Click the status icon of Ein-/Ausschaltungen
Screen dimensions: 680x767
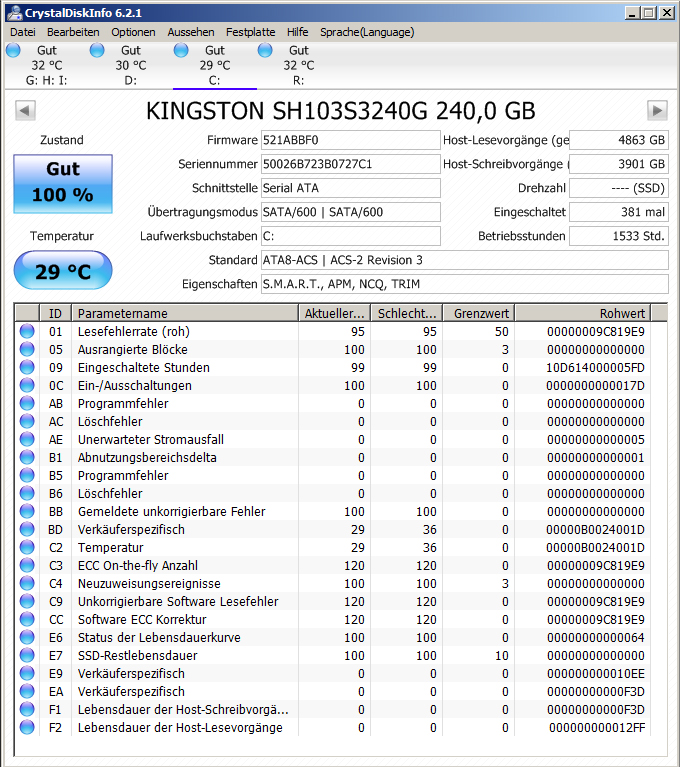27,385
